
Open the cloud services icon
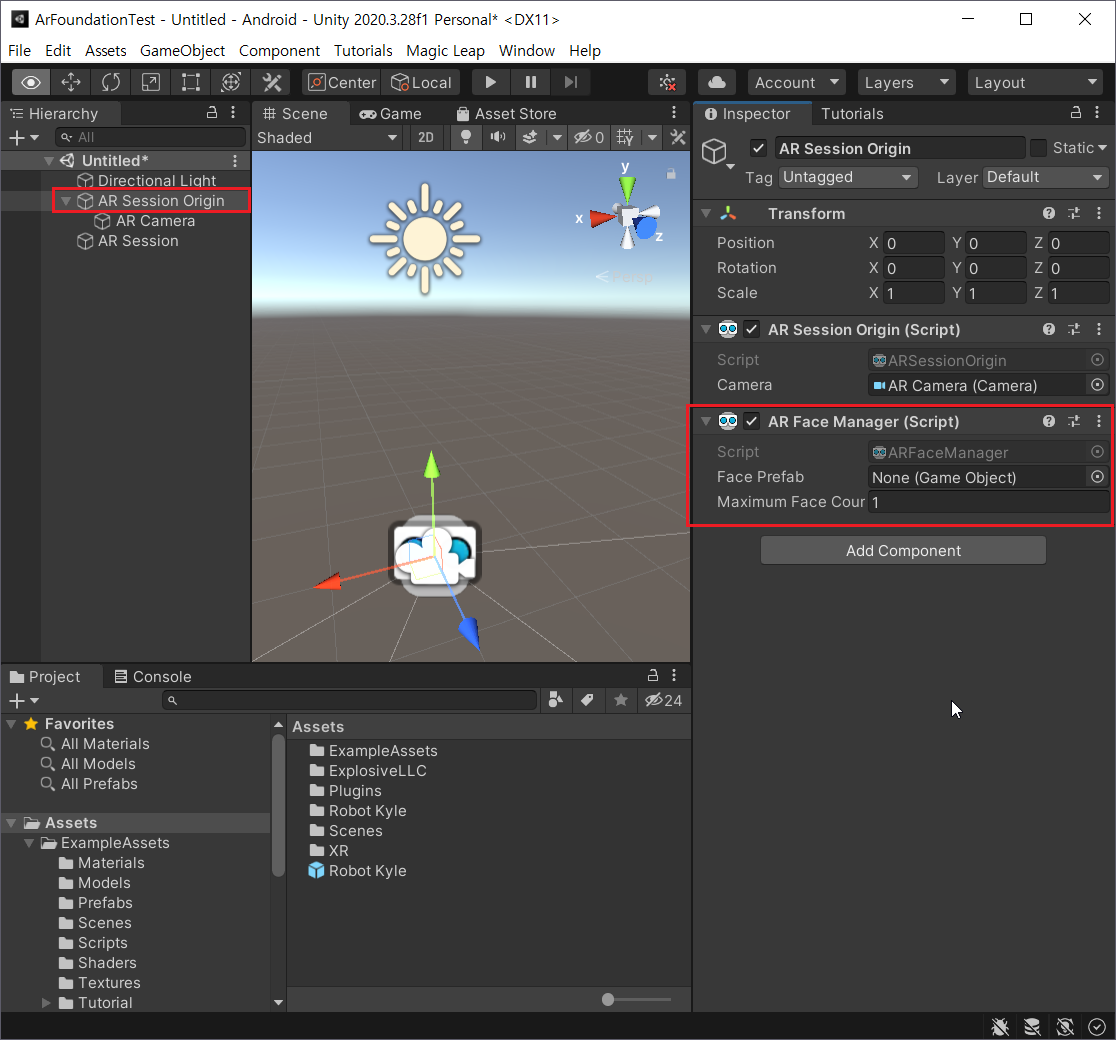(717, 83)
